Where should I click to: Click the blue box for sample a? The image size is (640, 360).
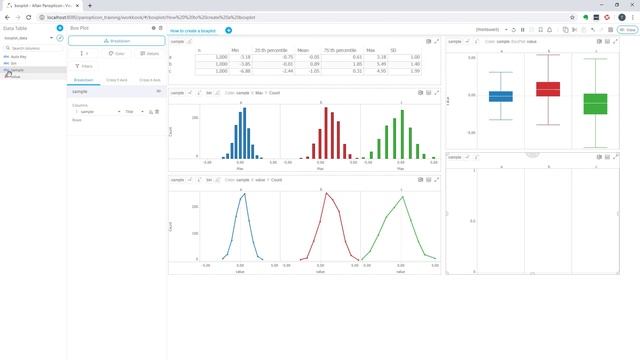(501, 96)
